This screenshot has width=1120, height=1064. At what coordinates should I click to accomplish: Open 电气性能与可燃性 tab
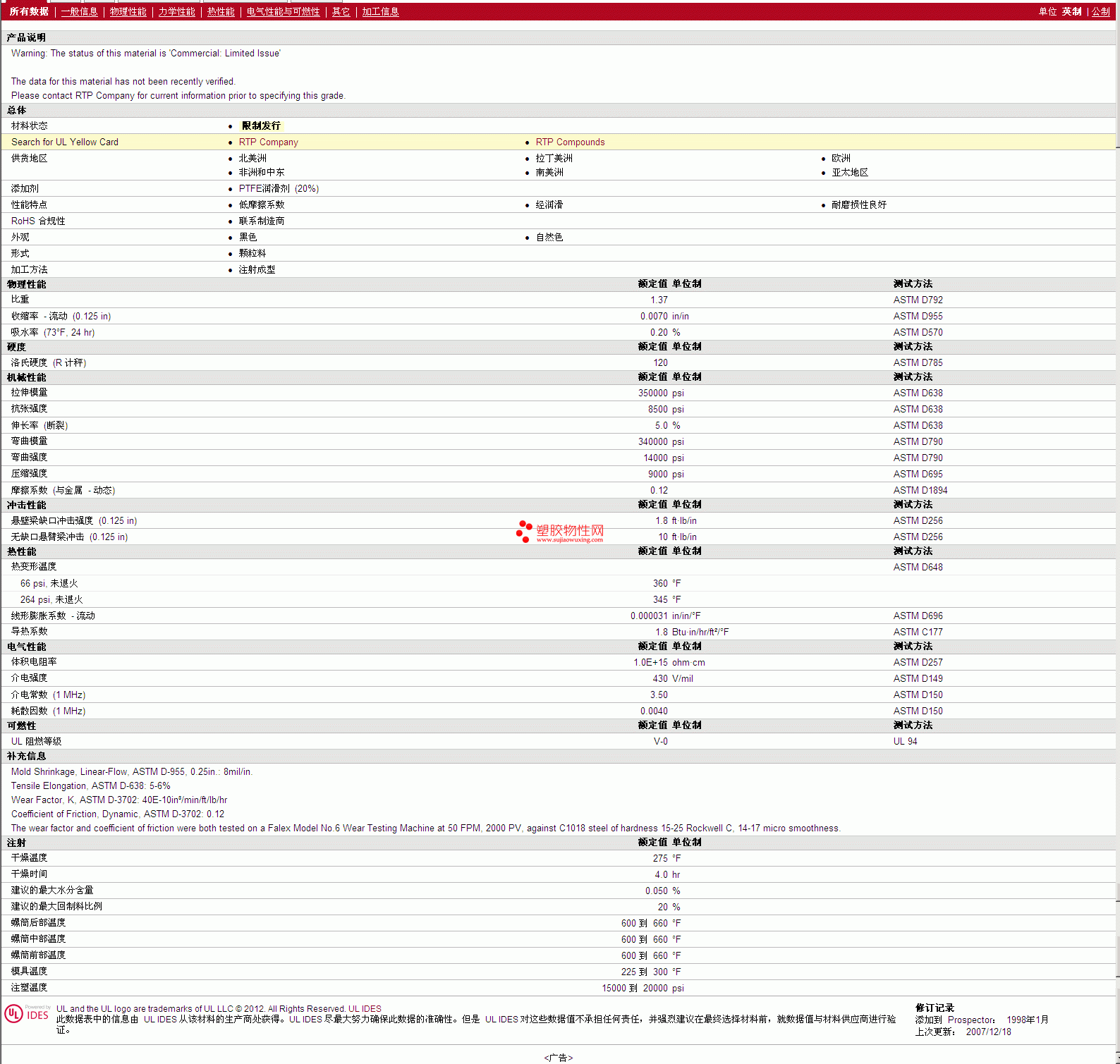(283, 12)
